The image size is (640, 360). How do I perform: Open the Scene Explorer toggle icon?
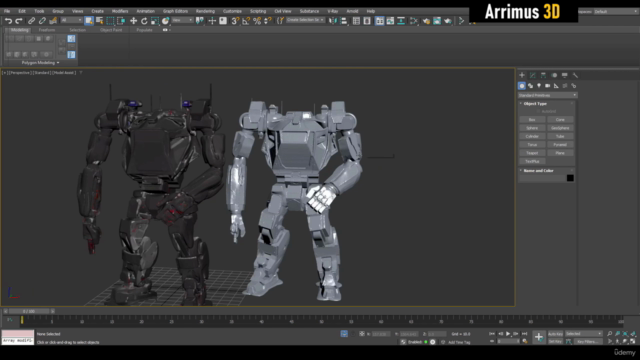(356, 21)
